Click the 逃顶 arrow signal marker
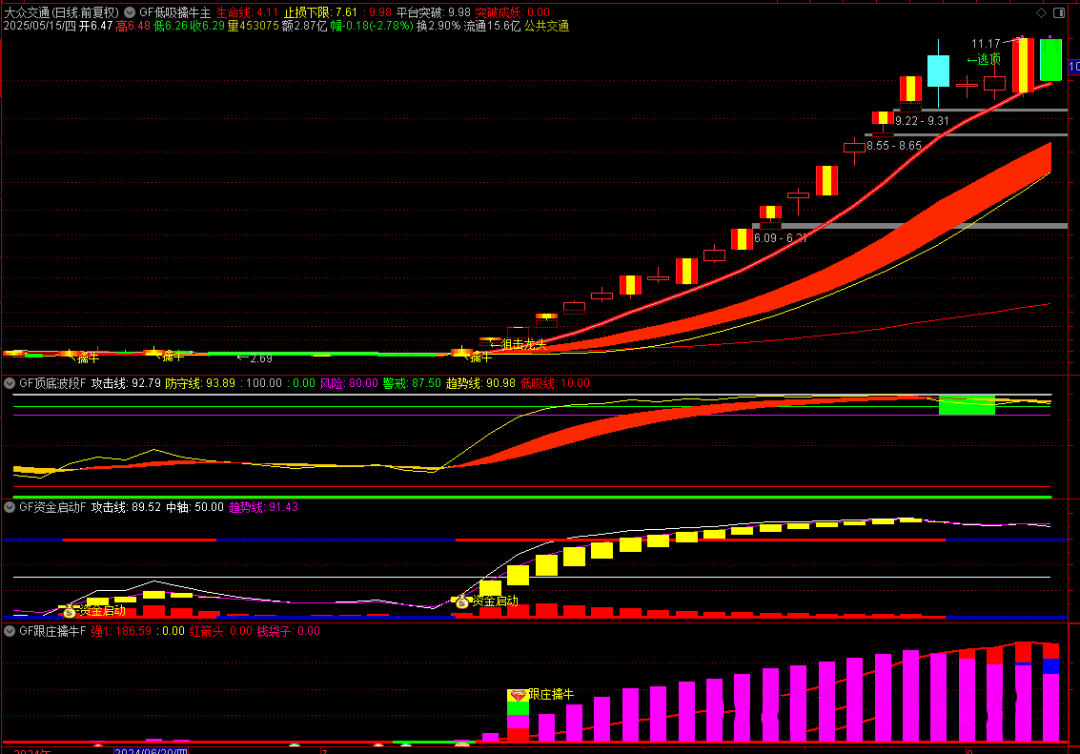This screenshot has height=754, width=1080. pos(984,60)
